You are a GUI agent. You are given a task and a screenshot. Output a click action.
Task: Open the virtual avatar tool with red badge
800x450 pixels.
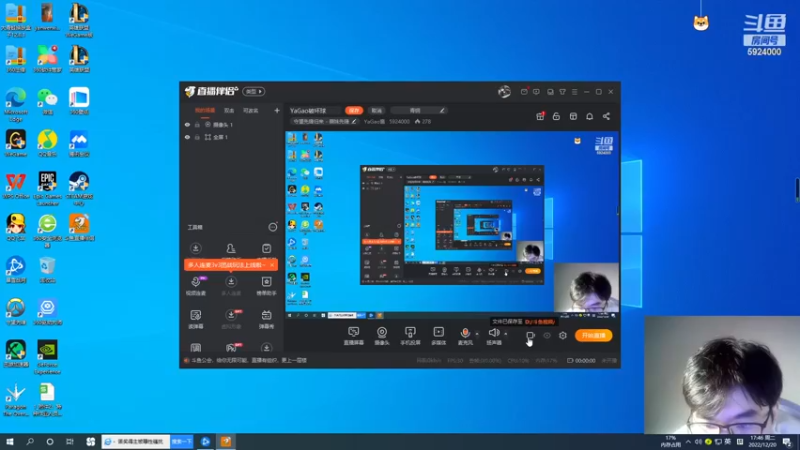[x=231, y=319]
